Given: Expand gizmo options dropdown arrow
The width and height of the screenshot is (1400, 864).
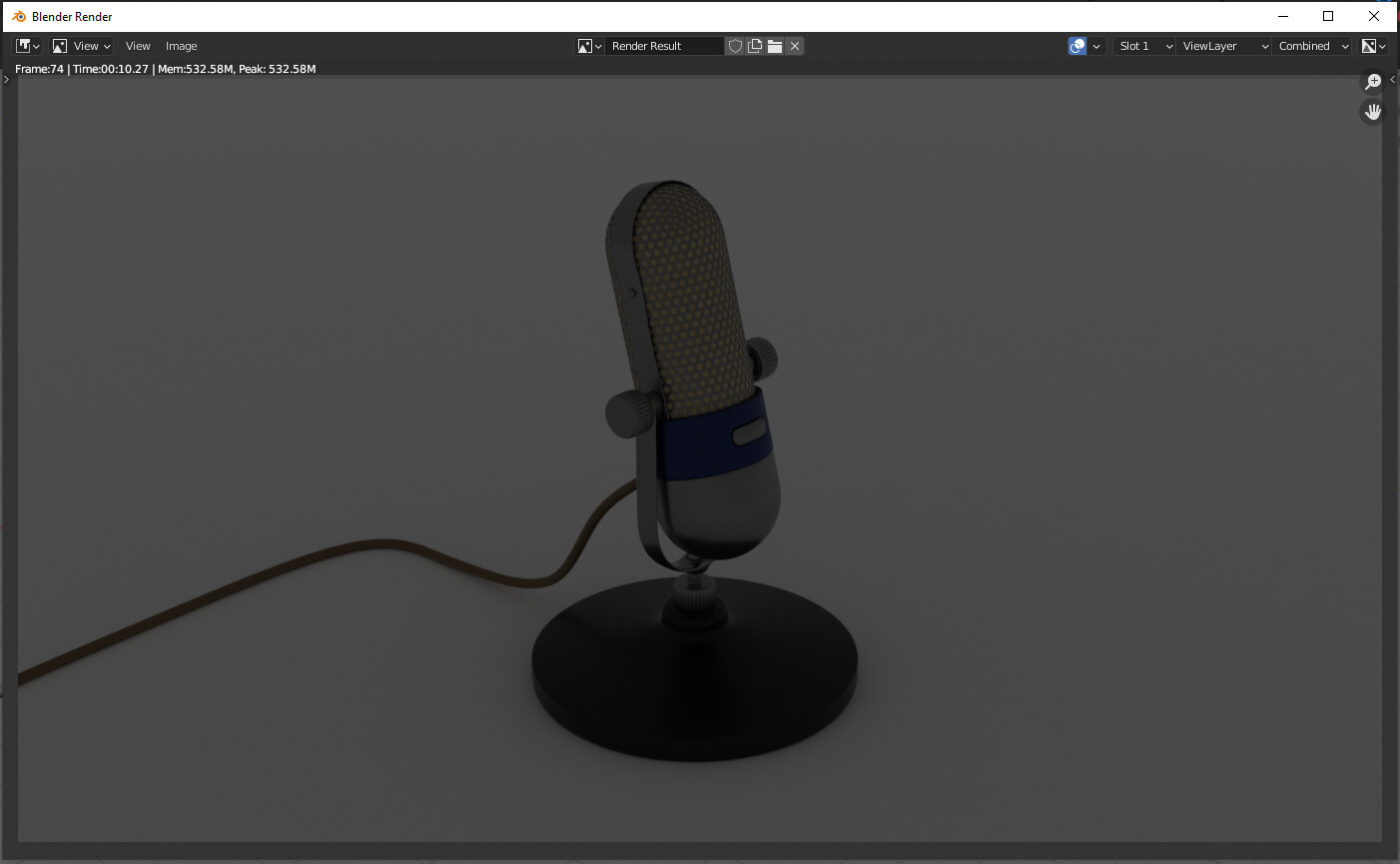Looking at the screenshot, I should pos(1096,46).
